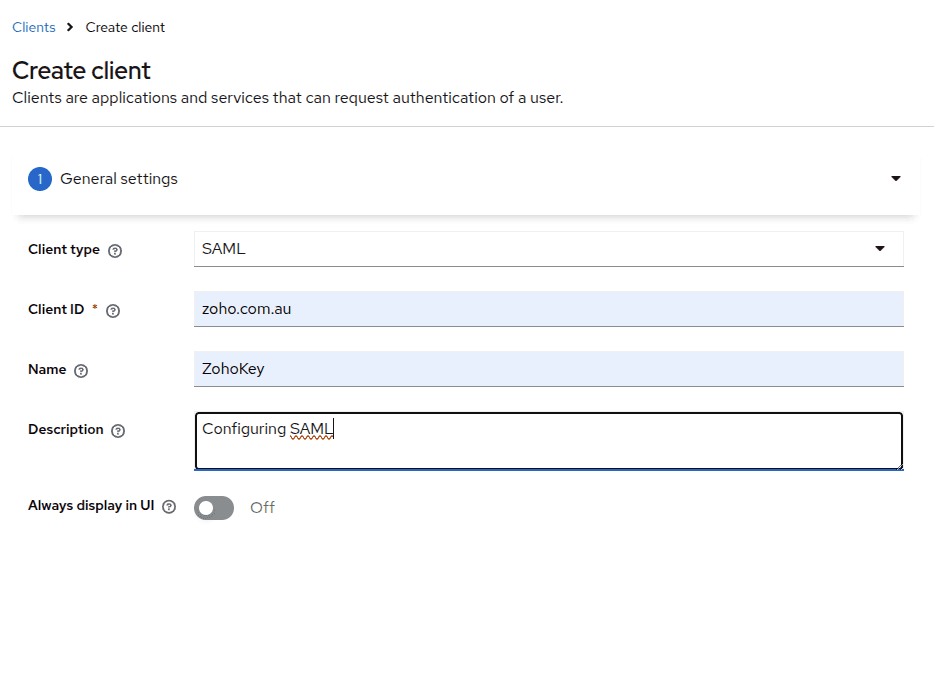Image resolution: width=934 pixels, height=687 pixels.
Task: Click the Create client breadcrumb item
Action: click(x=125, y=28)
